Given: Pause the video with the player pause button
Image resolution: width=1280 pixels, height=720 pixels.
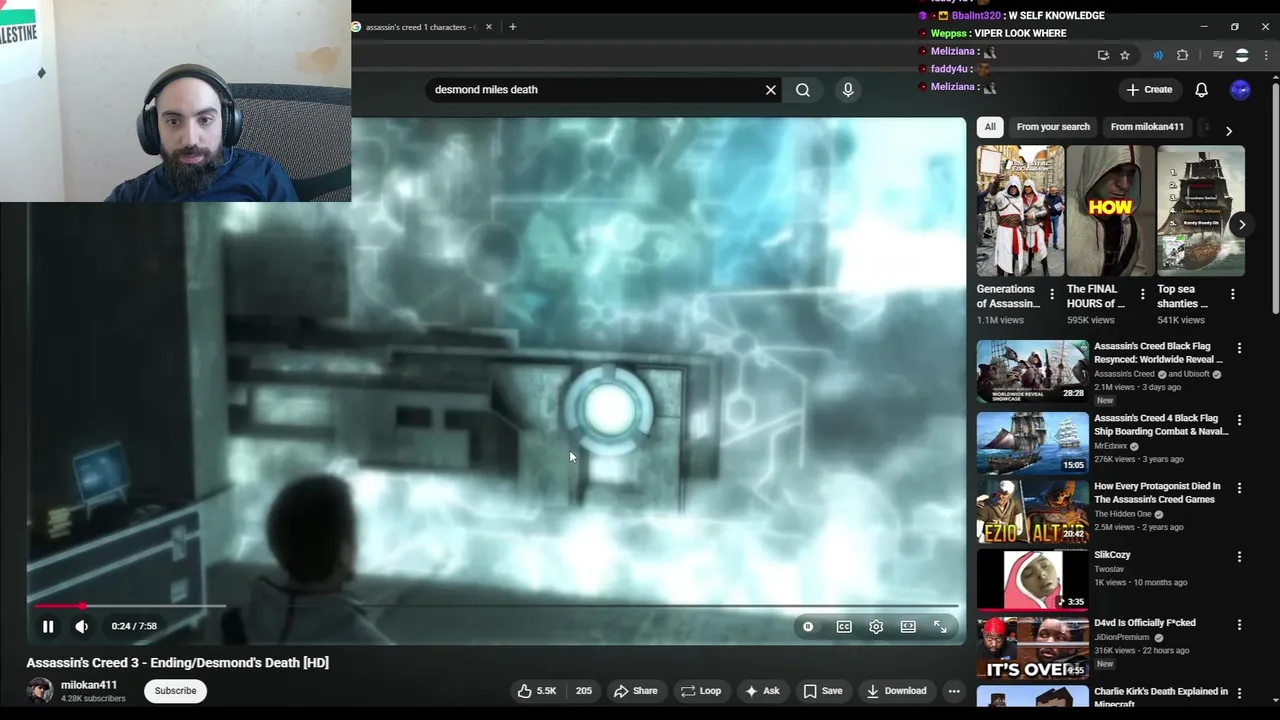Looking at the screenshot, I should point(47,626).
